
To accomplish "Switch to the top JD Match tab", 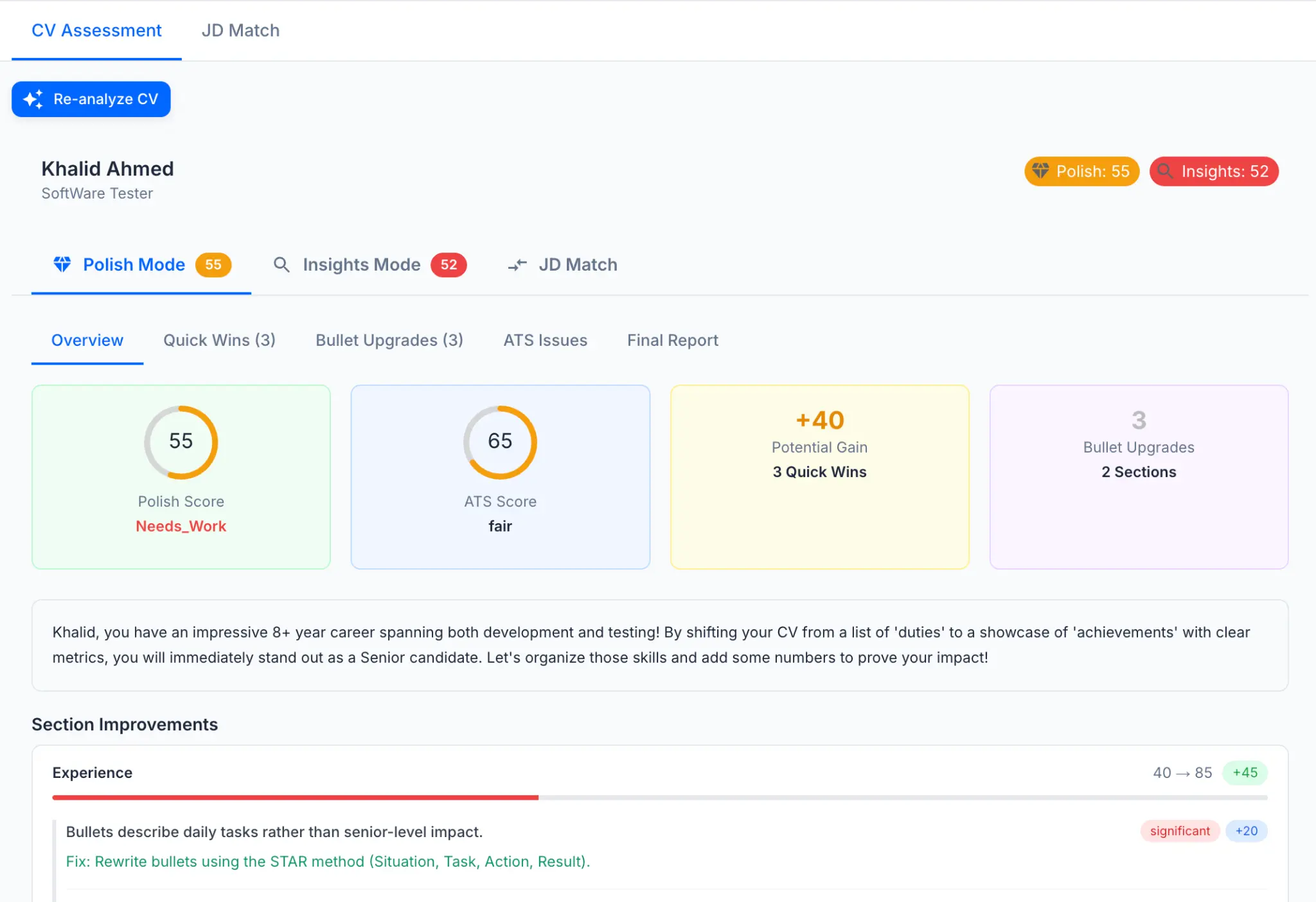I will pos(240,30).
